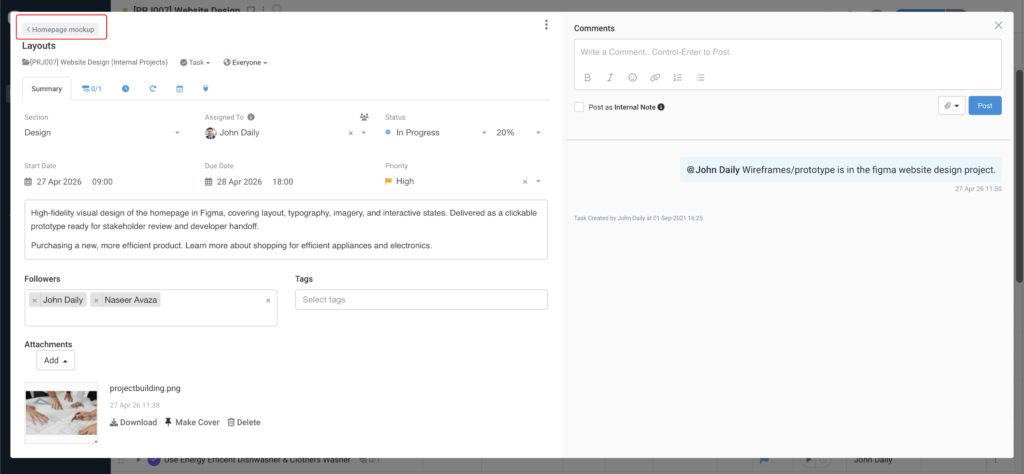Viewport: 1024px width, 474px height.
Task: Expand the Section dropdown showing Design
Action: coord(177,132)
